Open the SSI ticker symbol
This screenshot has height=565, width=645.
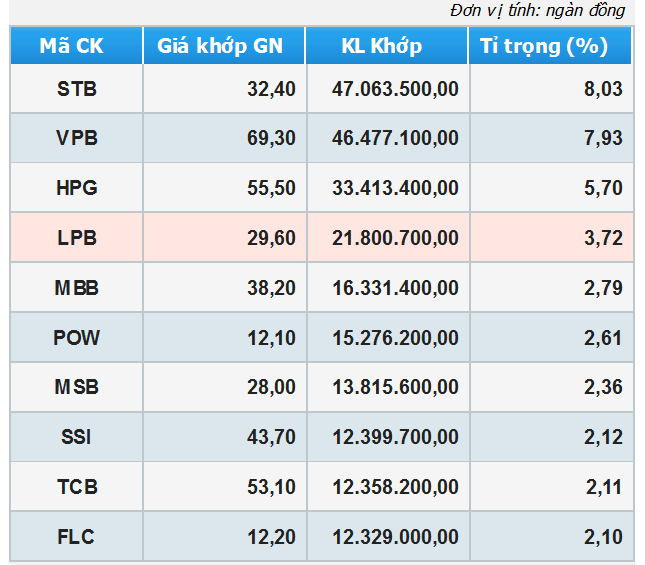point(76,437)
